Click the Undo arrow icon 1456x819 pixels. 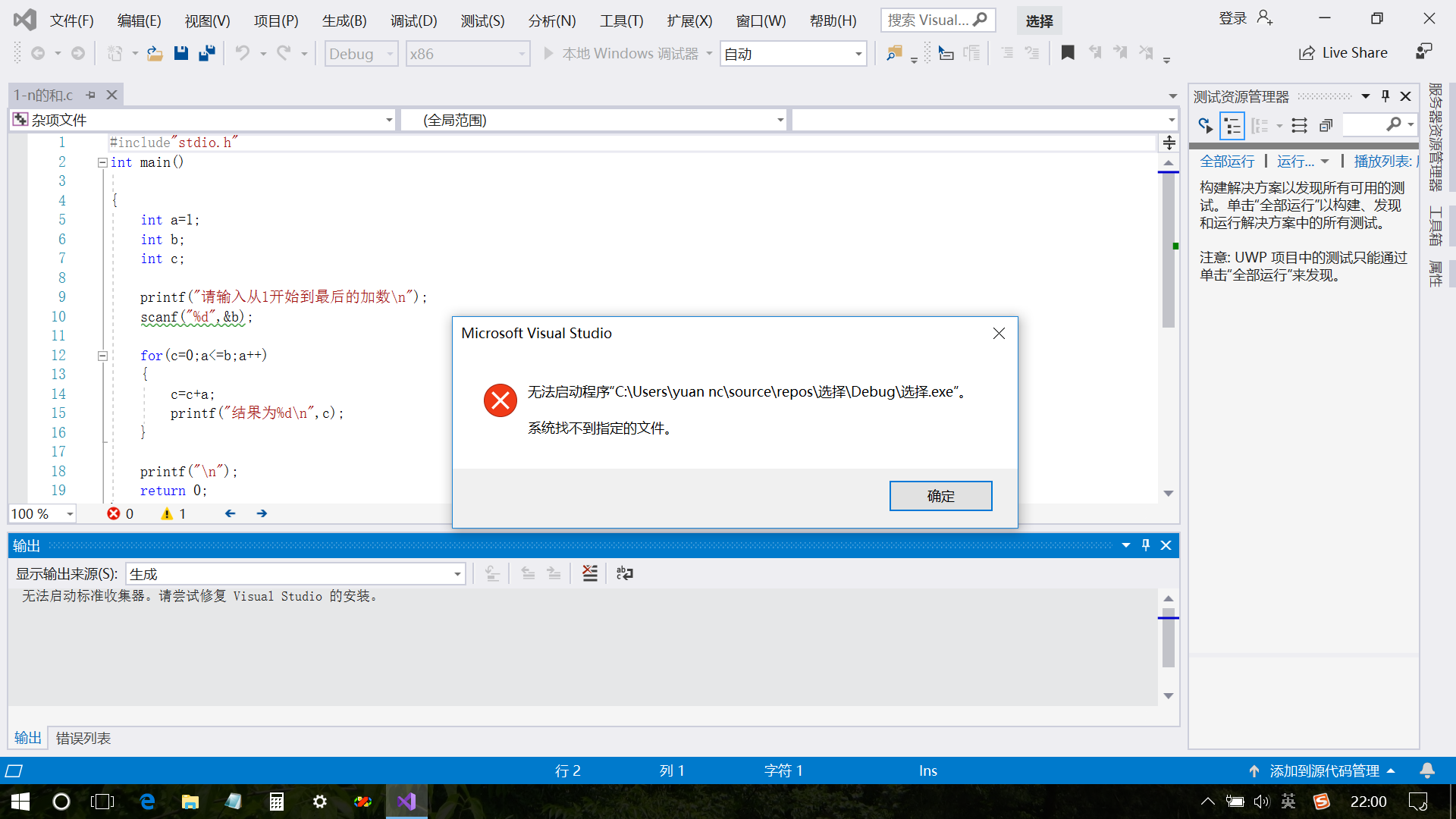[x=242, y=53]
